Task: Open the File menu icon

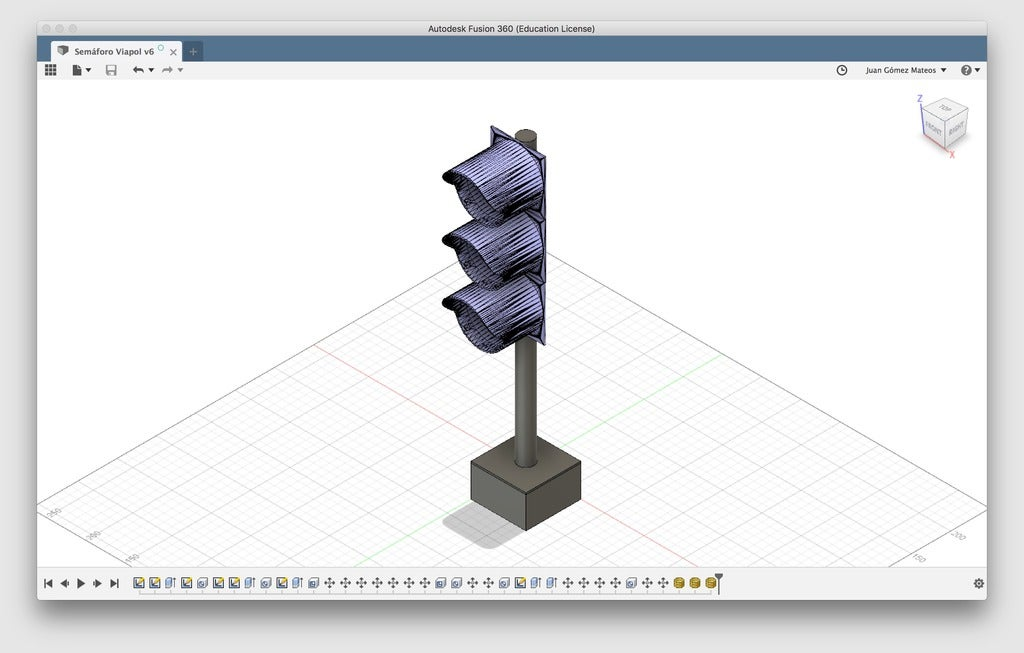Action: (78, 70)
